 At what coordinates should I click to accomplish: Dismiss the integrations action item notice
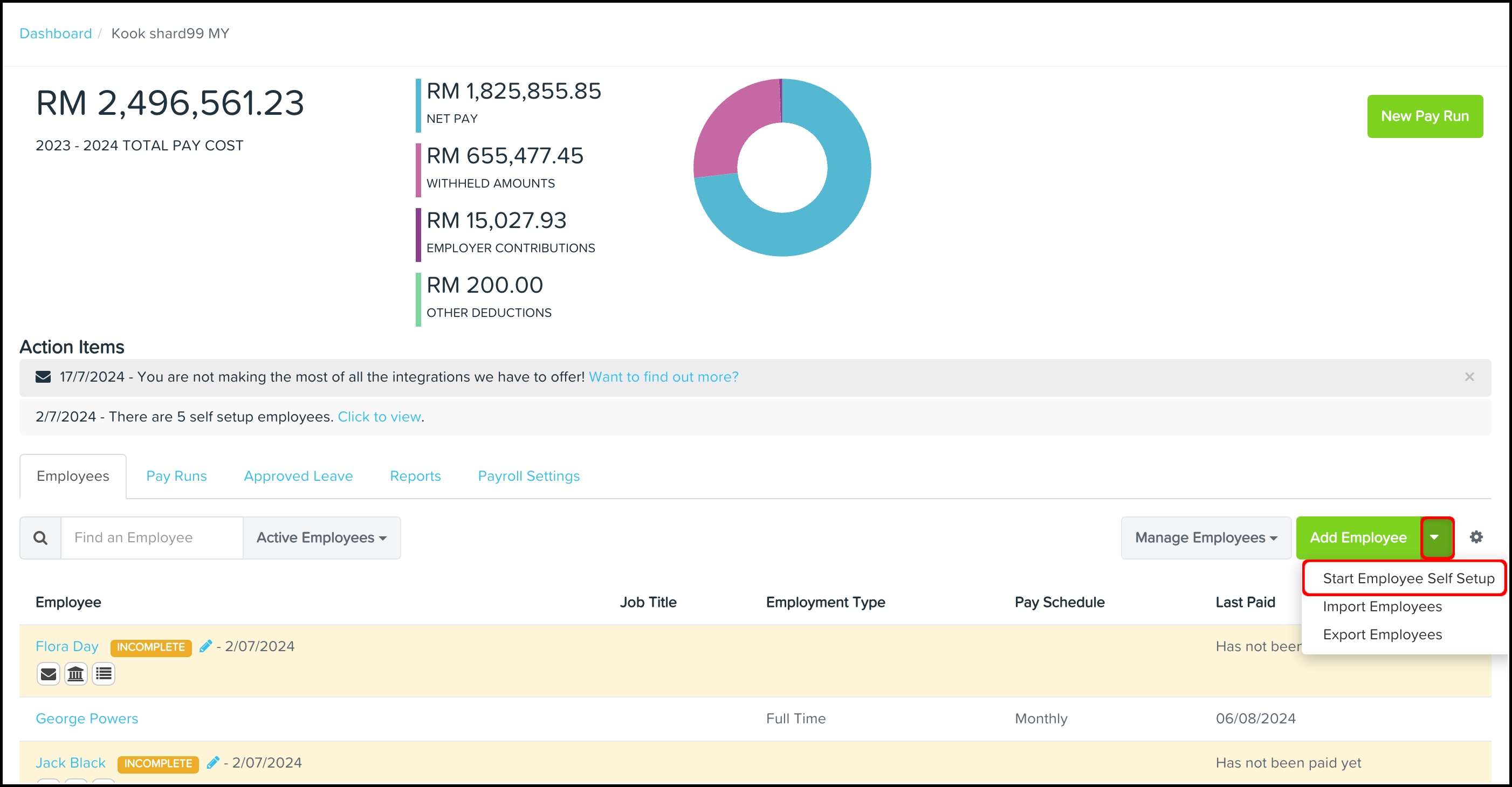(x=1469, y=377)
